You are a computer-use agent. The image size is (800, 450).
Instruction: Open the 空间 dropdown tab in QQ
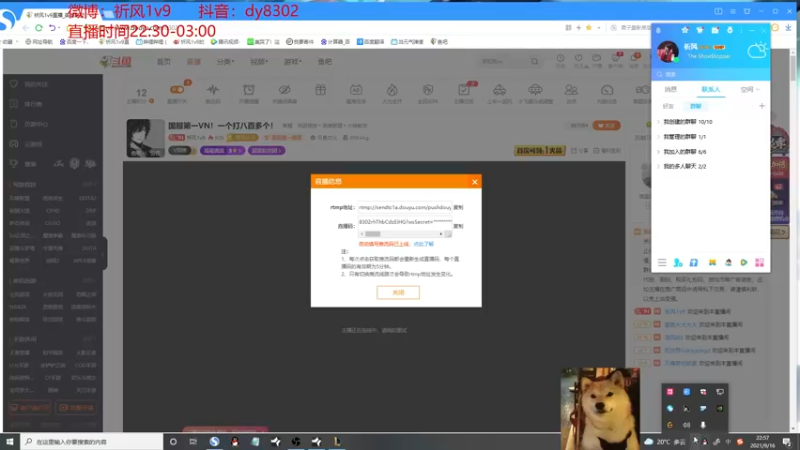coord(750,89)
